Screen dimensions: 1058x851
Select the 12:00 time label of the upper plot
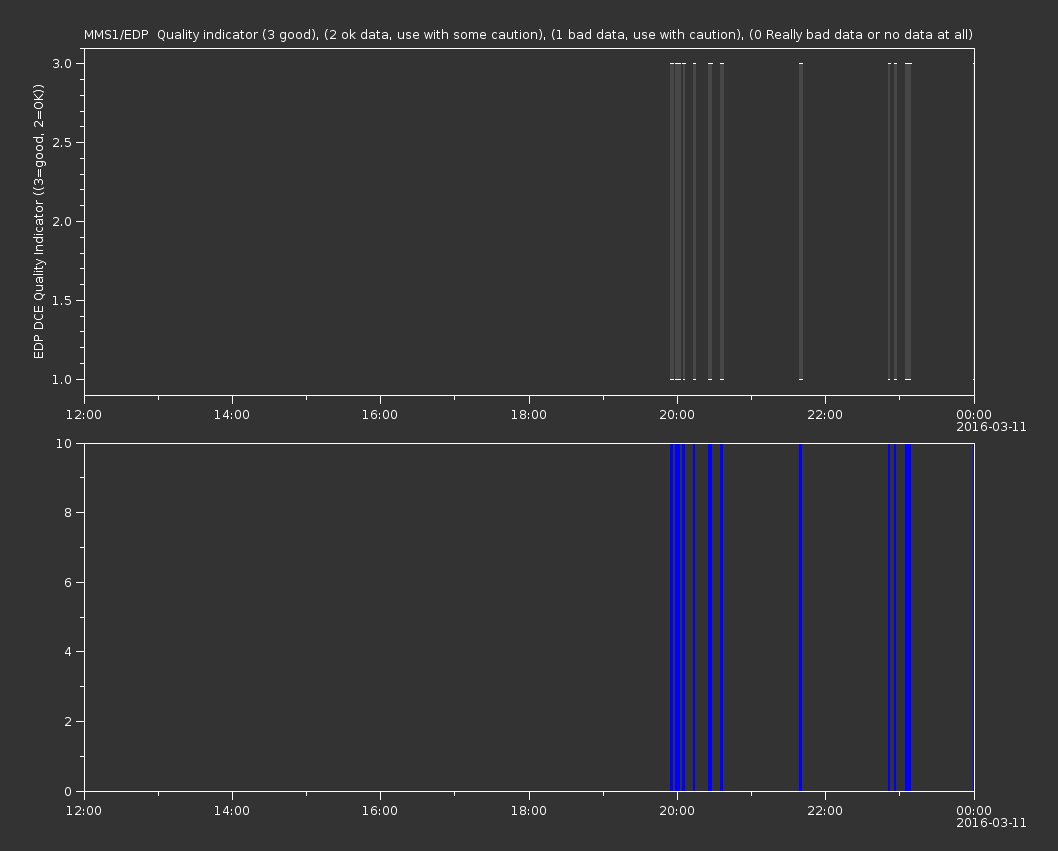(84, 414)
